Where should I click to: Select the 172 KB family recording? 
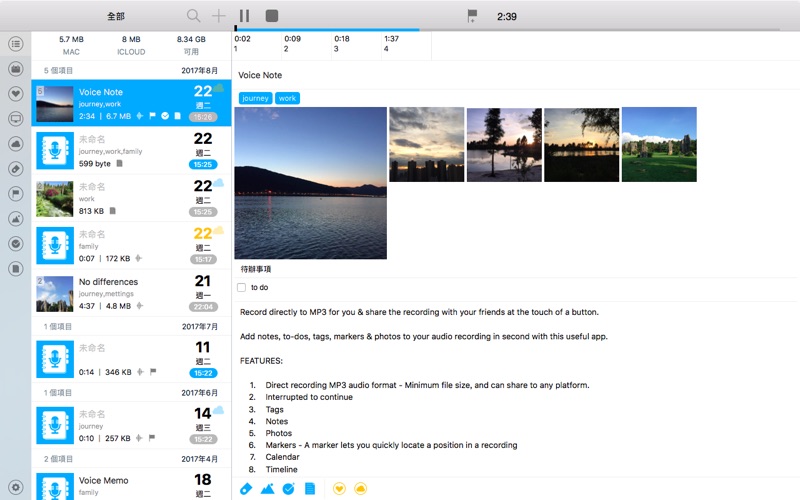point(131,245)
